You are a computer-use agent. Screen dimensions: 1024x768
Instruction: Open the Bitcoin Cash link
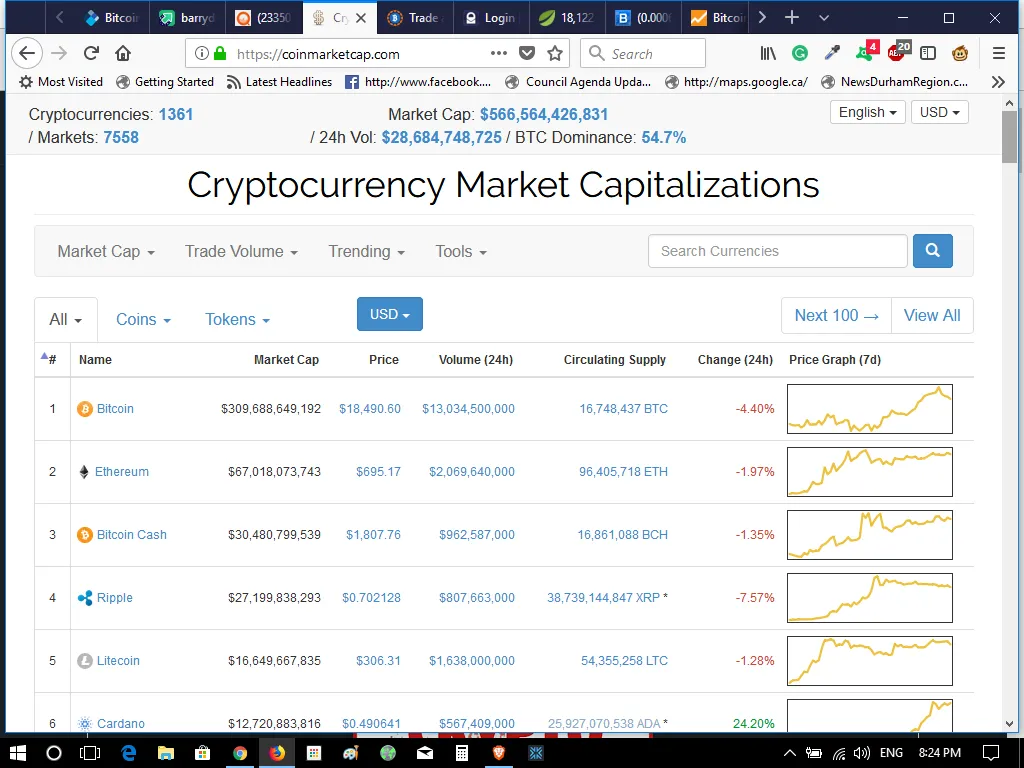click(x=132, y=535)
